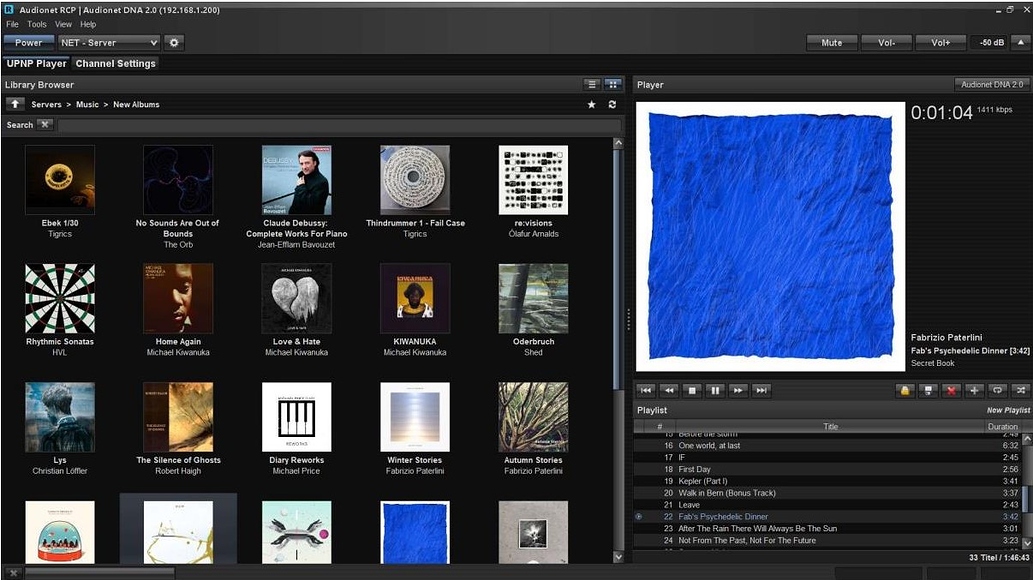Screen dimensions: 1033x580
Task: Click the playlist scroll down arrow
Action: [x=1026, y=543]
